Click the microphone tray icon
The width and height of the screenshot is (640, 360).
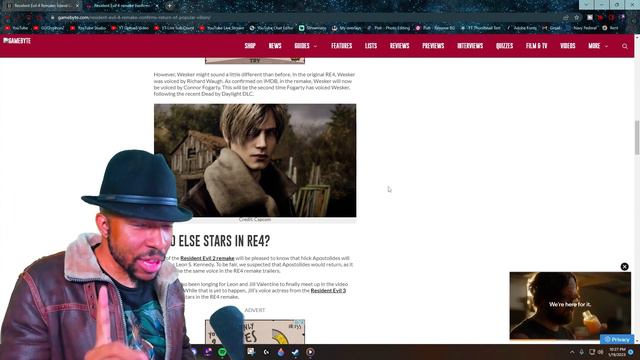(x=582, y=352)
